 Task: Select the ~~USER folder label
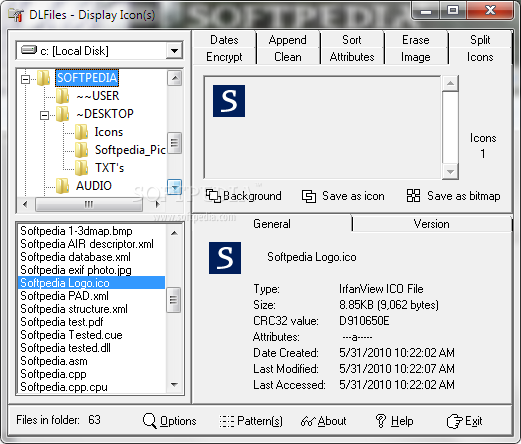[x=98, y=96]
